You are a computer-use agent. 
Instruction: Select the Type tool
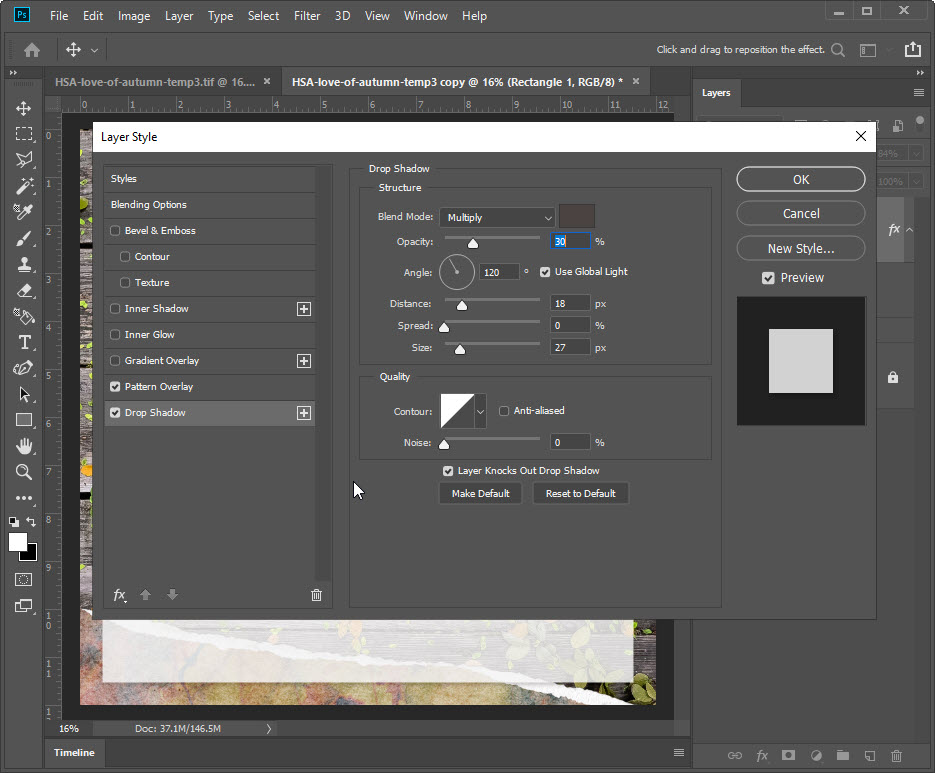(24, 342)
